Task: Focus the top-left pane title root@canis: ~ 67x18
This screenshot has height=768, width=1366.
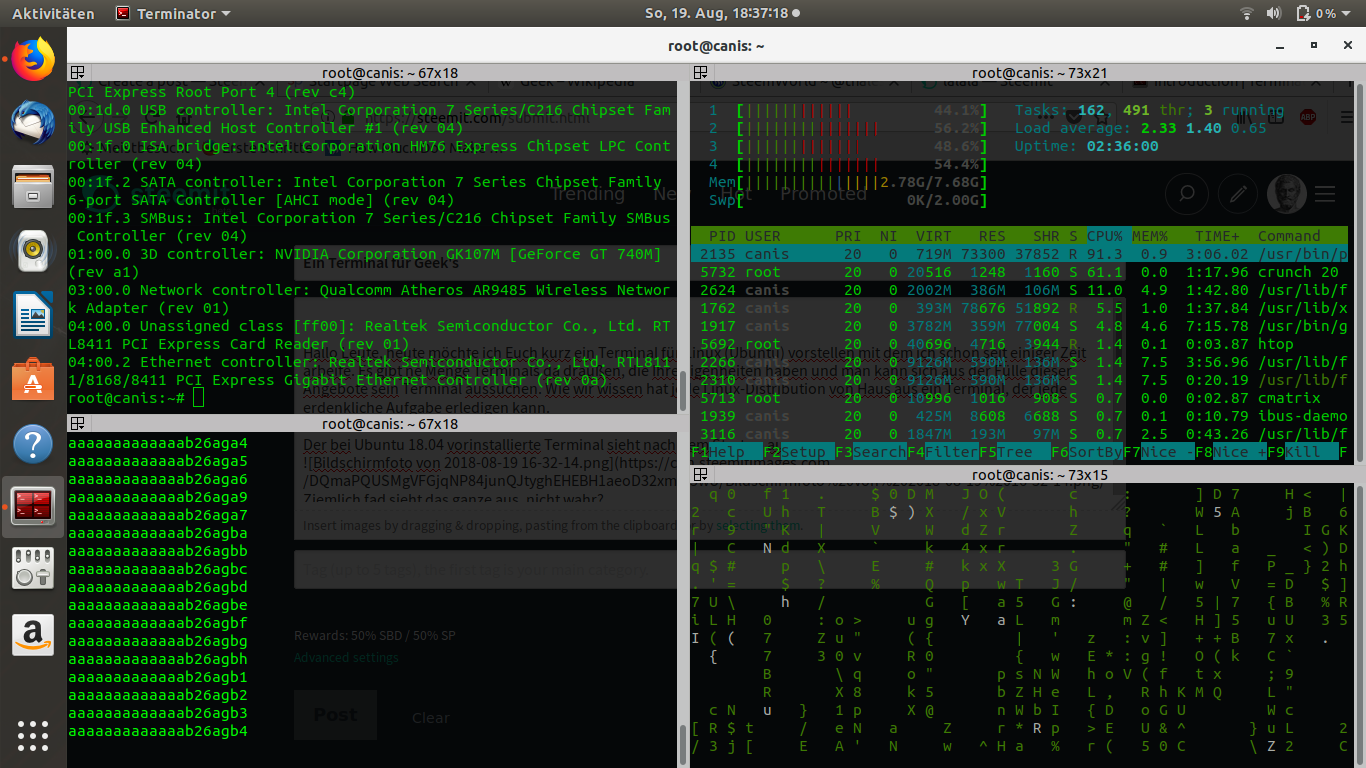Action: [x=390, y=73]
